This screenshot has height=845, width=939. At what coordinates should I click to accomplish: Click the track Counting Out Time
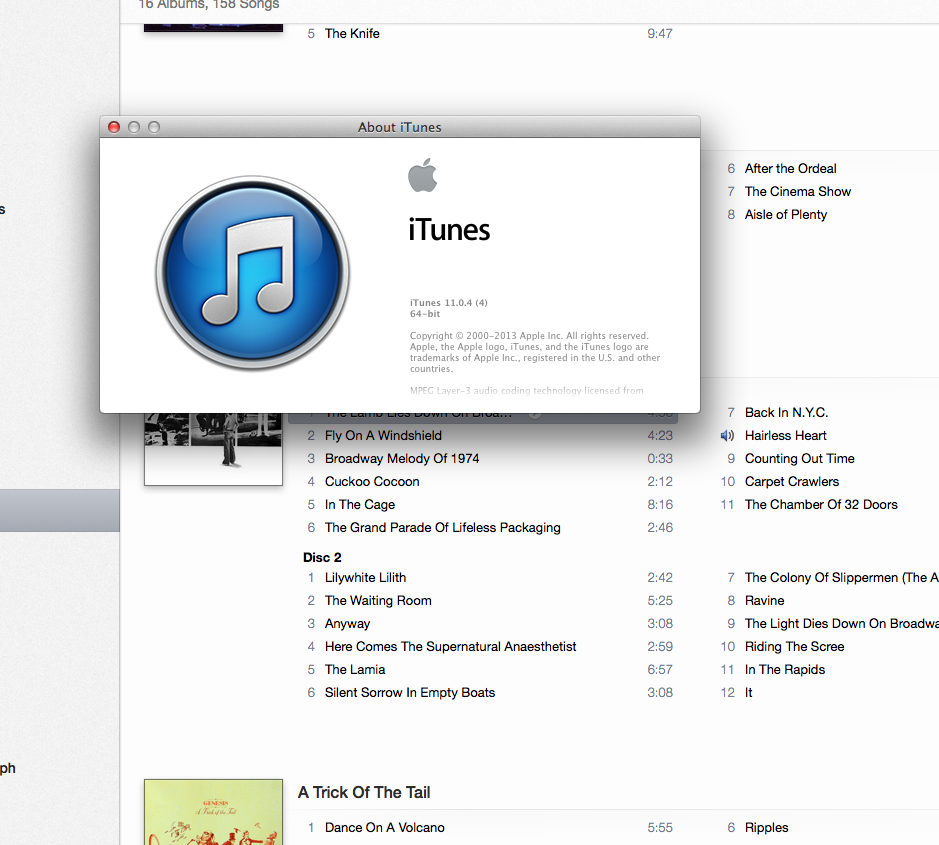pyautogui.click(x=799, y=458)
